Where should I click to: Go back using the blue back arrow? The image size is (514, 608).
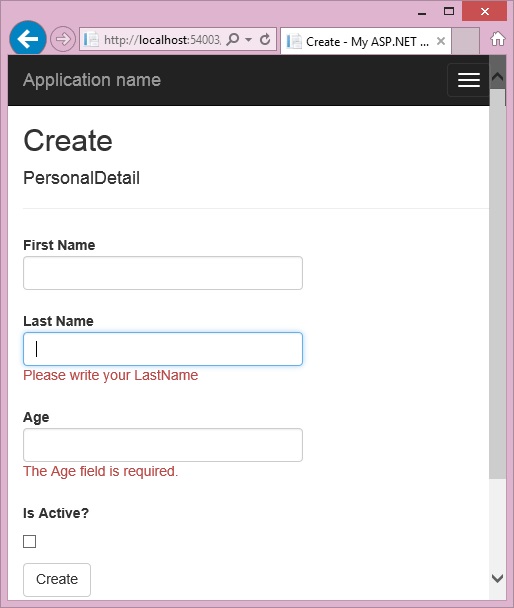tap(28, 39)
